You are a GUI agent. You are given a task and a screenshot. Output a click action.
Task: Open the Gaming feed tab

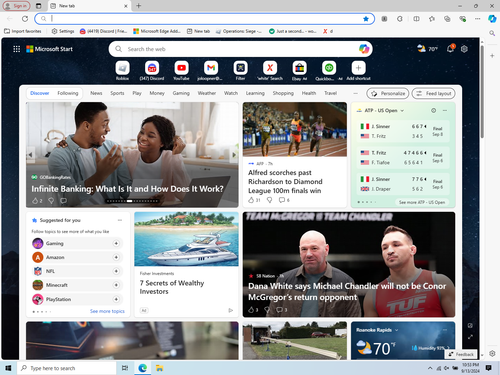click(181, 93)
